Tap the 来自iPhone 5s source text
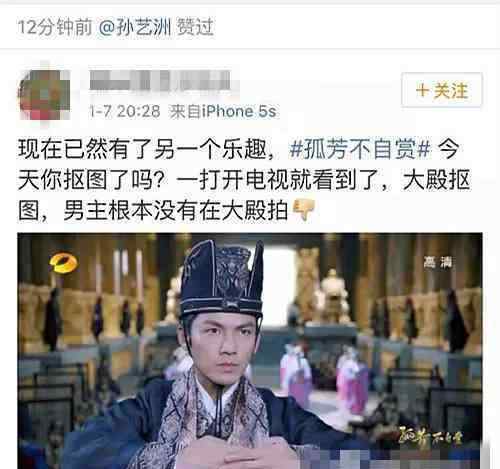The width and height of the screenshot is (500, 469). tap(223, 111)
